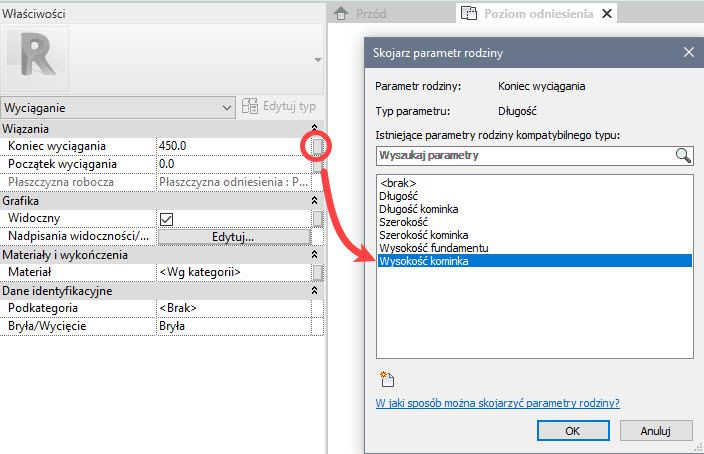Screen dimensions: 704x454
Task: Select Wysokość kominka in parameter list
Action: pyautogui.click(x=425, y=261)
